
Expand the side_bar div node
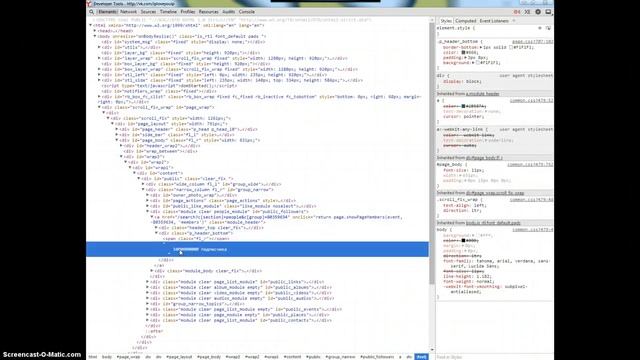pos(117,135)
